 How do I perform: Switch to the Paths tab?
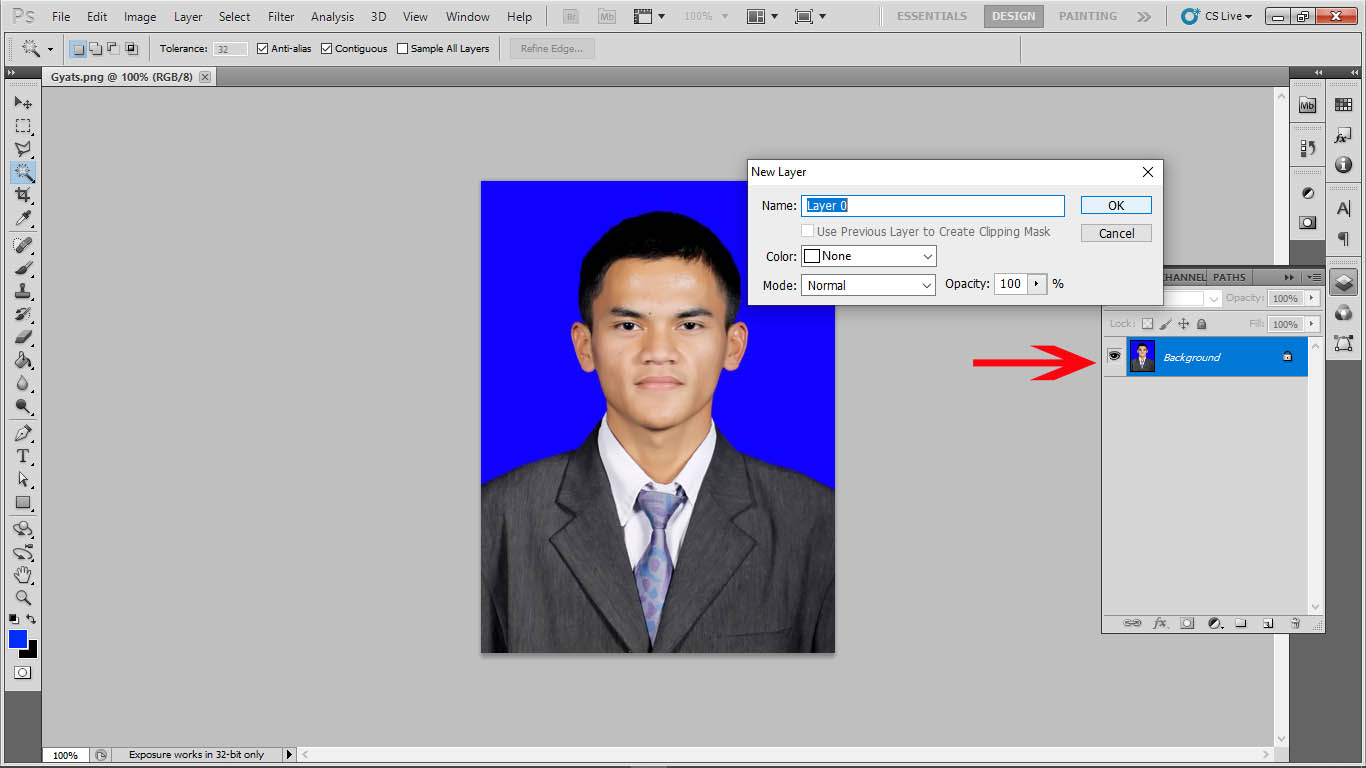[x=1230, y=277]
